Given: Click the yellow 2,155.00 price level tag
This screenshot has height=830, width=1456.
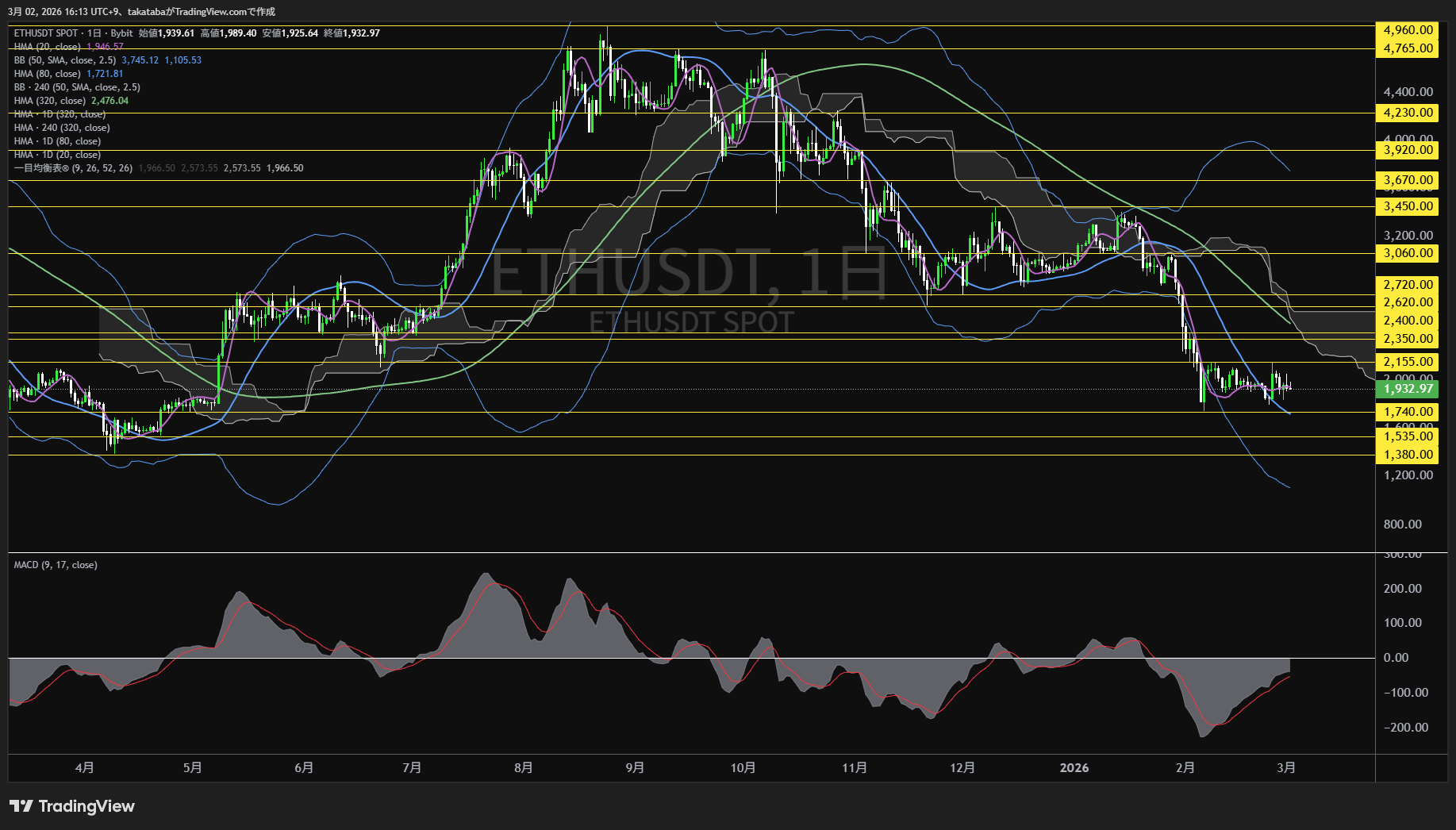Looking at the screenshot, I should (x=1408, y=362).
